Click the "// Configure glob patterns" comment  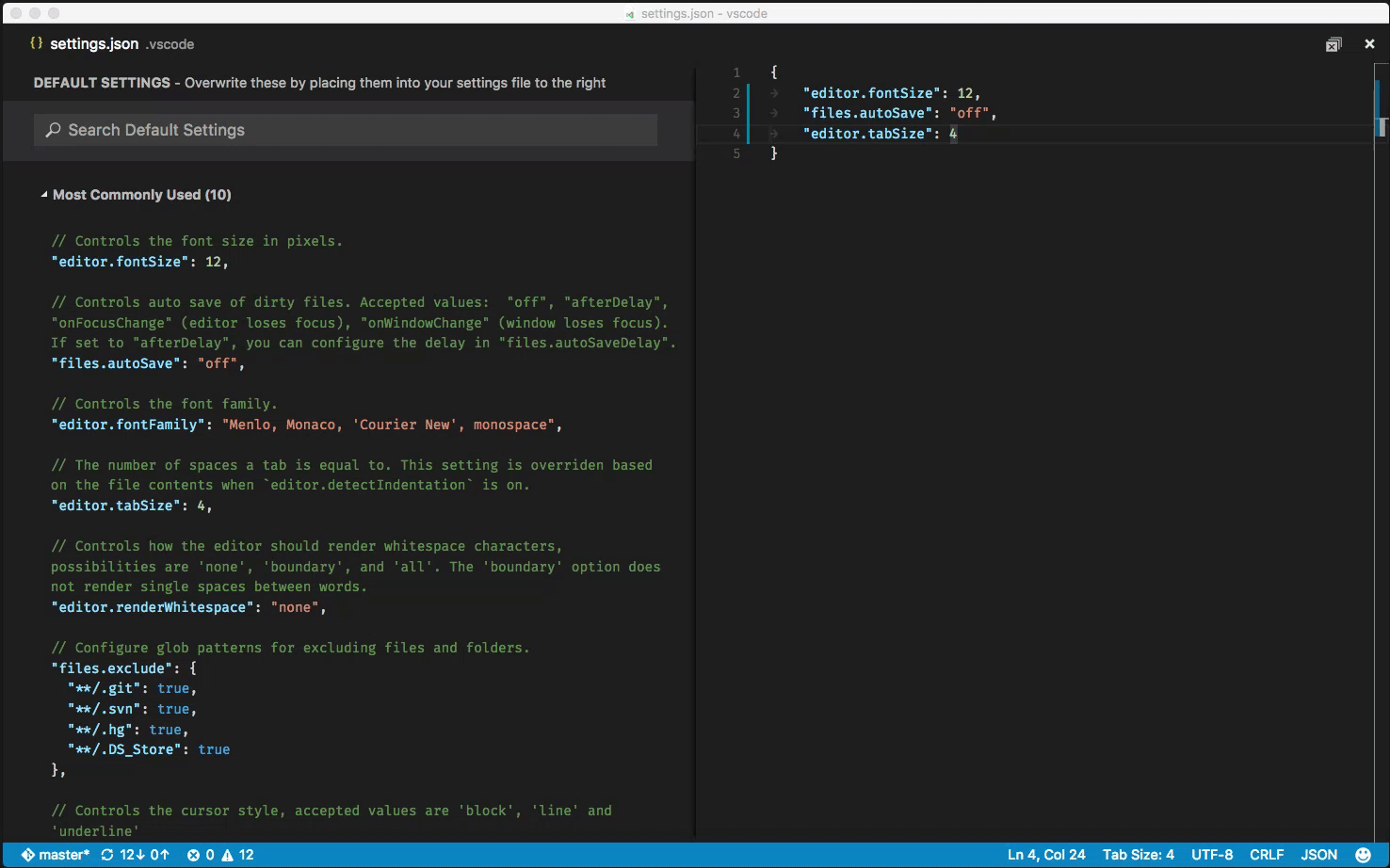tap(290, 648)
